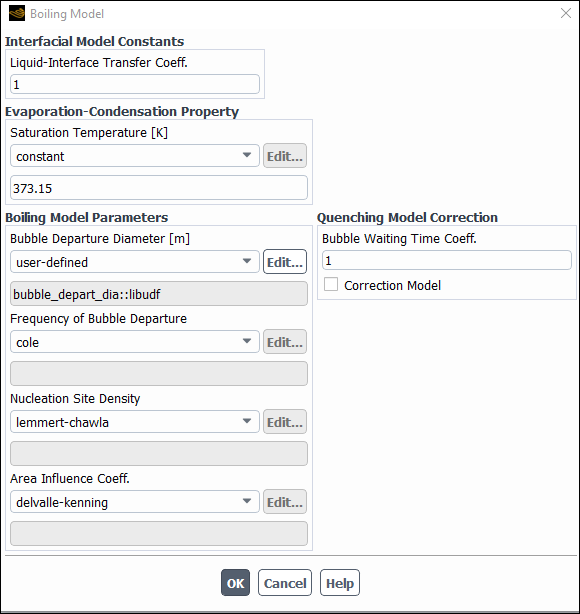The height and width of the screenshot is (614, 580).
Task: Click the Frequency of Bubble Departure label
Action: (x=98, y=319)
